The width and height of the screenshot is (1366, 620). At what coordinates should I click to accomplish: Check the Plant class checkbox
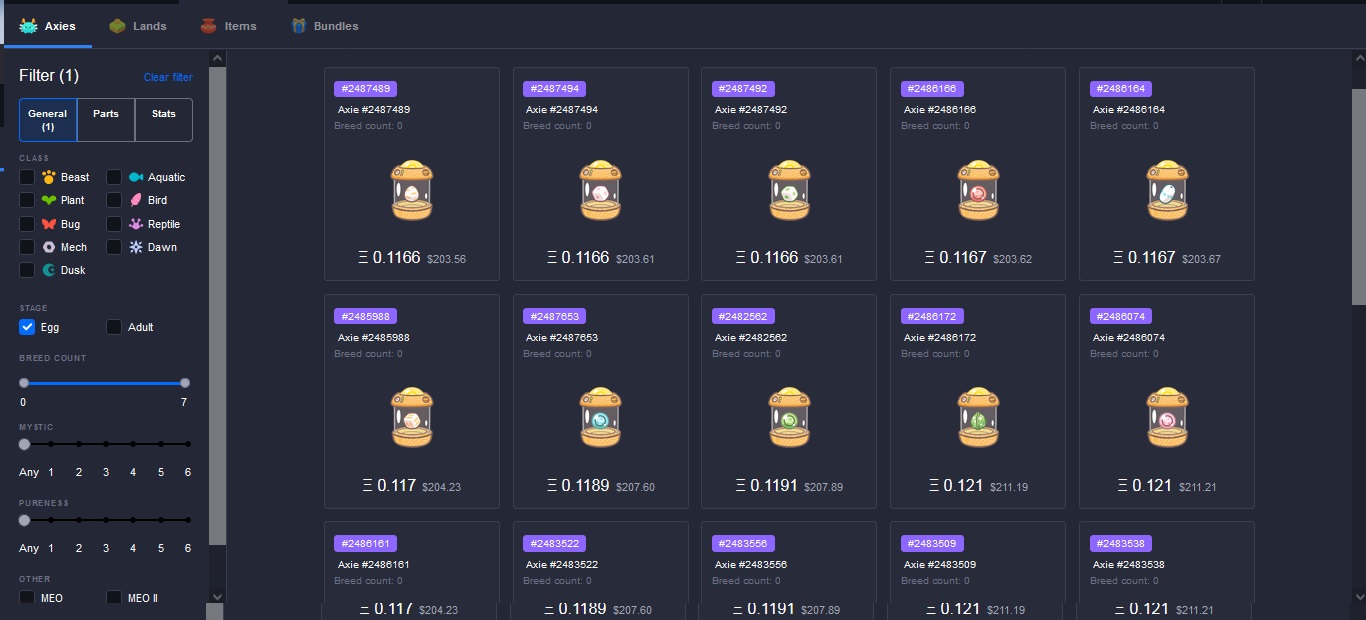point(27,200)
